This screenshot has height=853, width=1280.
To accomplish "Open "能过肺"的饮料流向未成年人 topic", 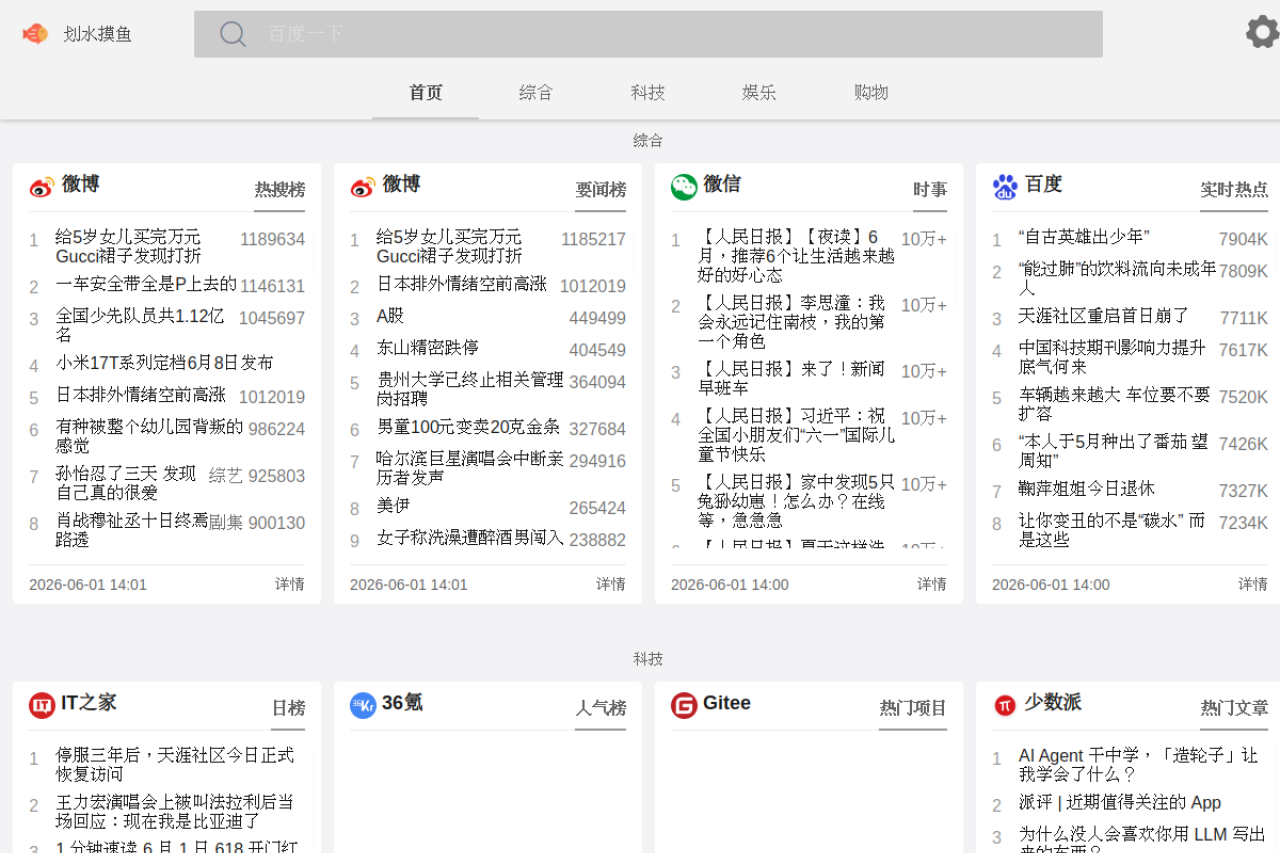I will [x=1118, y=279].
